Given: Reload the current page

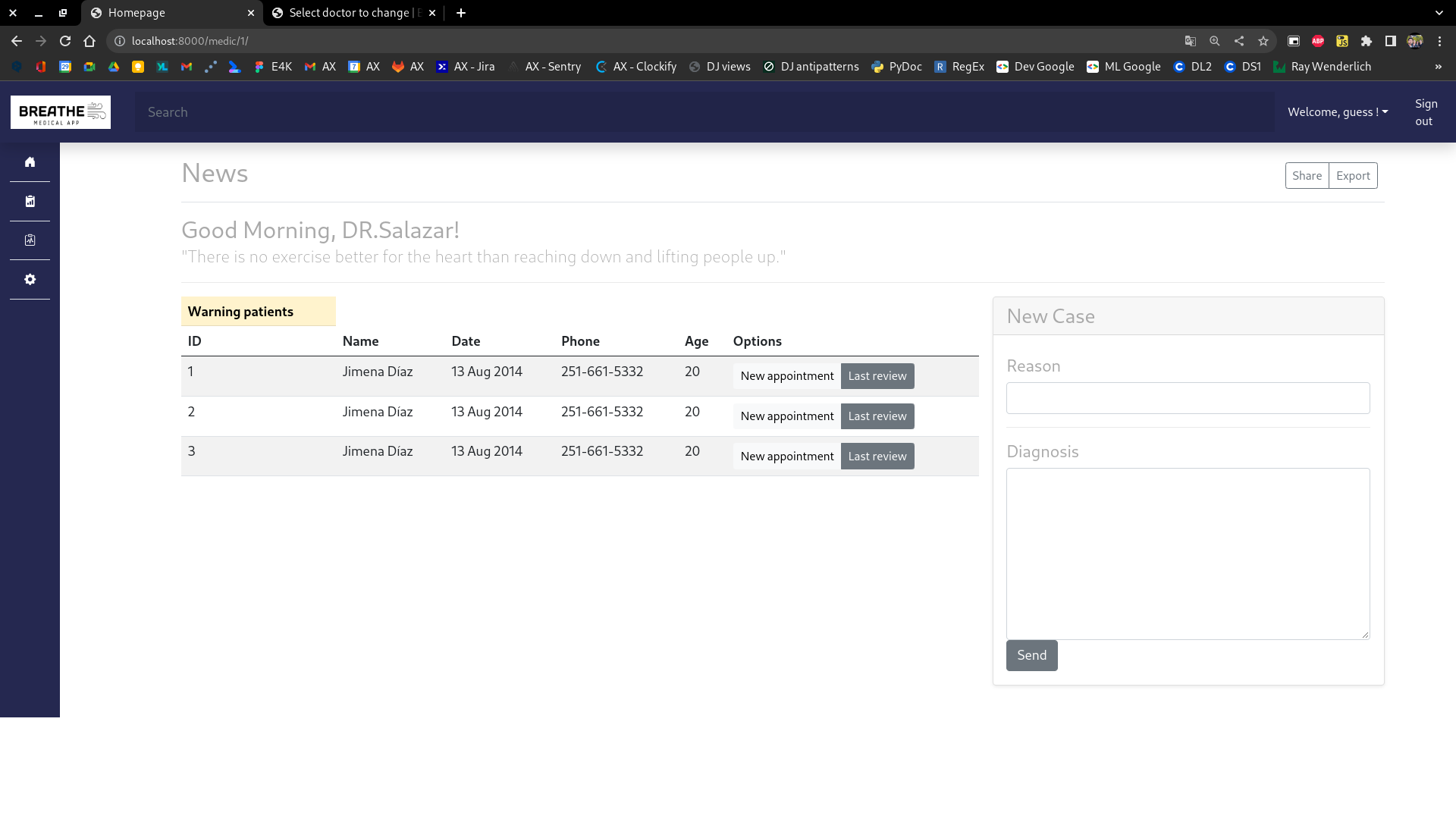Looking at the screenshot, I should coord(64,41).
